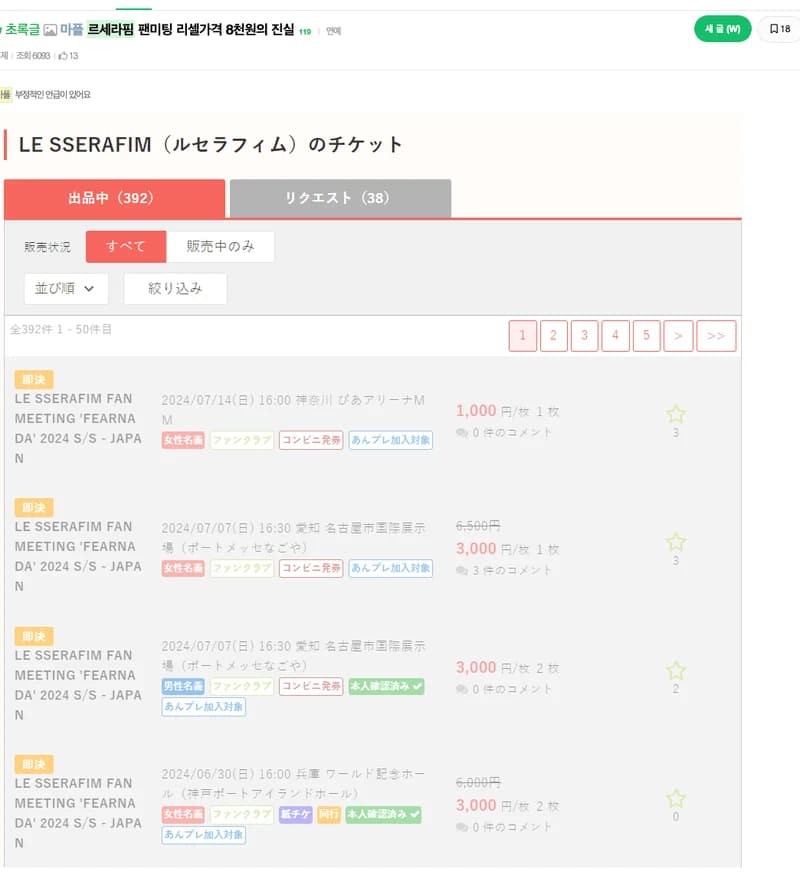
Task: Star the listing with the crossed-out 6,500円 price
Action: pos(675,542)
